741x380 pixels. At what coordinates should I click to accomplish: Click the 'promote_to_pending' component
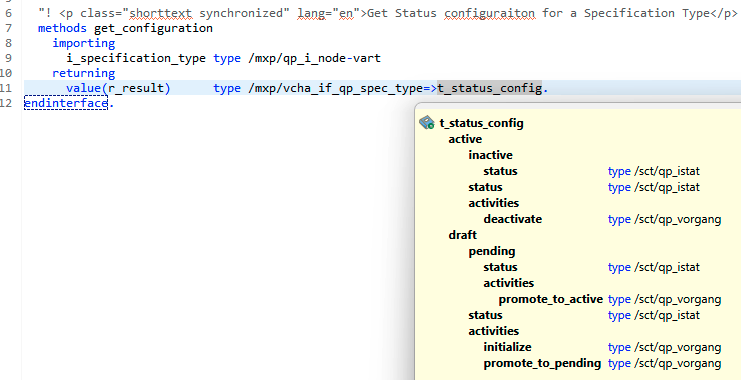pos(543,363)
